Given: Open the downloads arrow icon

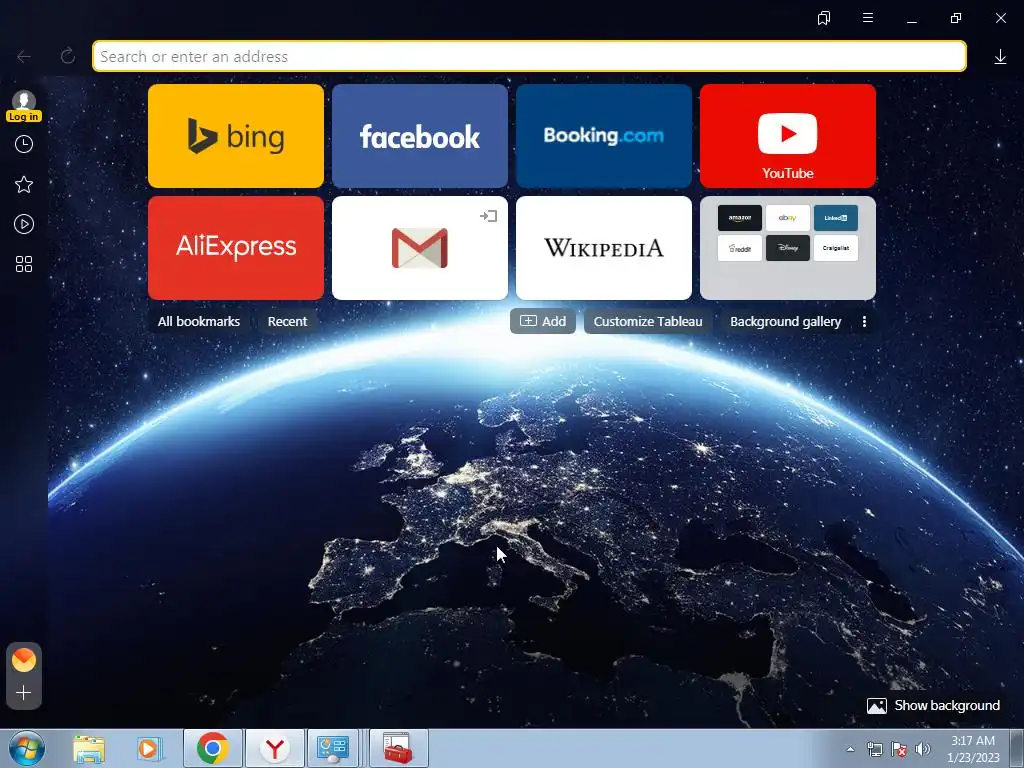Looking at the screenshot, I should click(x=1000, y=57).
